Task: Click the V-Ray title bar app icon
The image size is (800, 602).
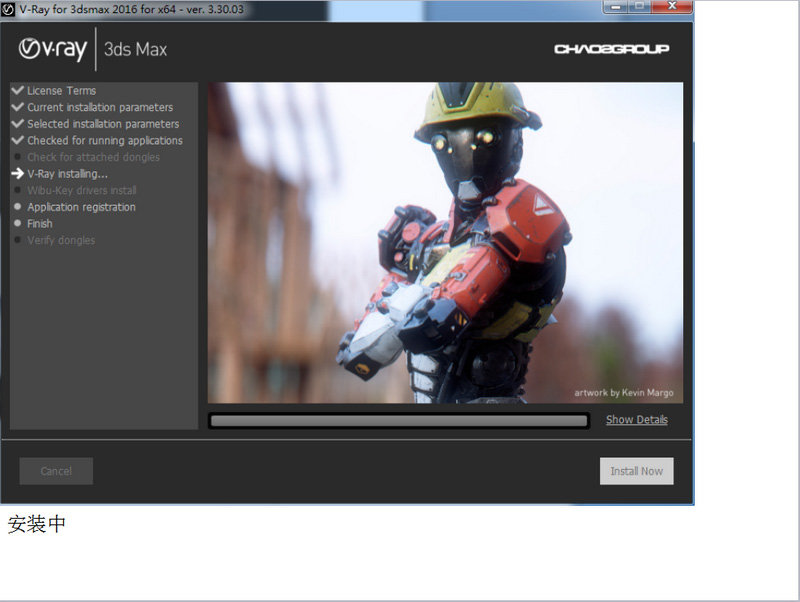Action: coord(8,10)
